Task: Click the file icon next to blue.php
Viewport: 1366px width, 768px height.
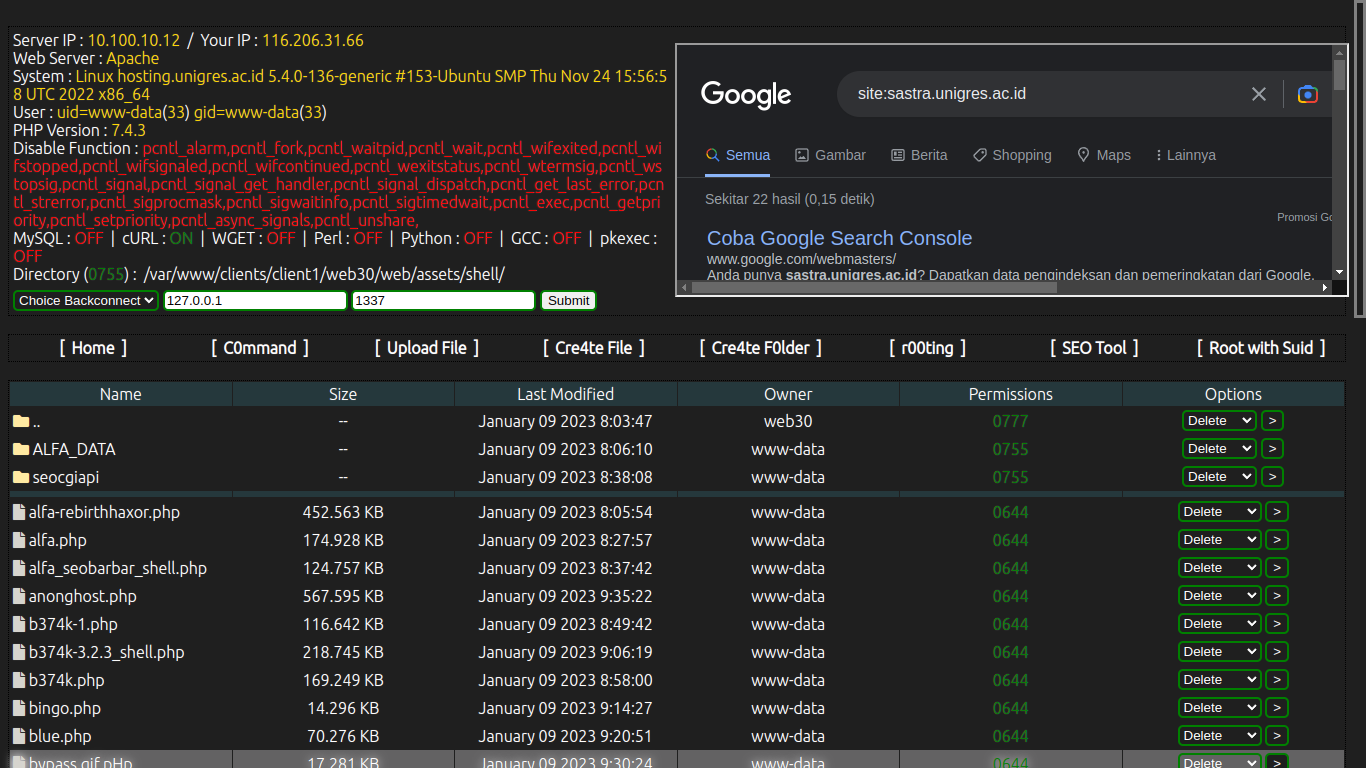Action: [19, 736]
